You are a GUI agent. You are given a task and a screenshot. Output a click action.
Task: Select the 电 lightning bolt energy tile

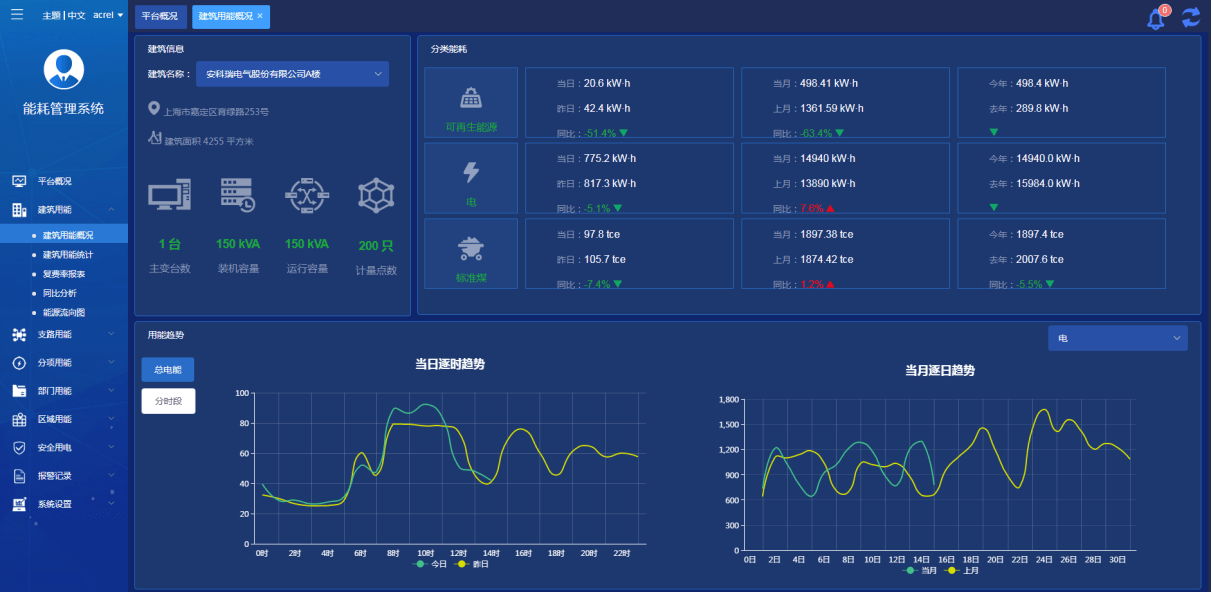click(471, 177)
